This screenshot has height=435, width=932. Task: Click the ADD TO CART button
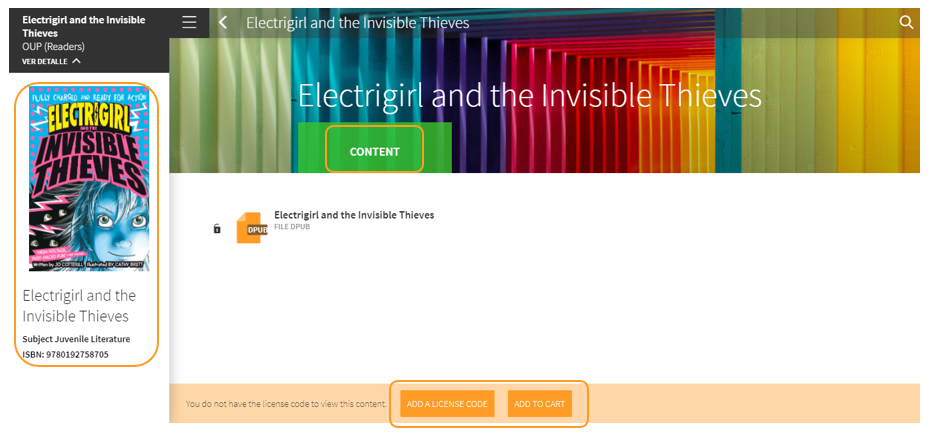point(540,404)
